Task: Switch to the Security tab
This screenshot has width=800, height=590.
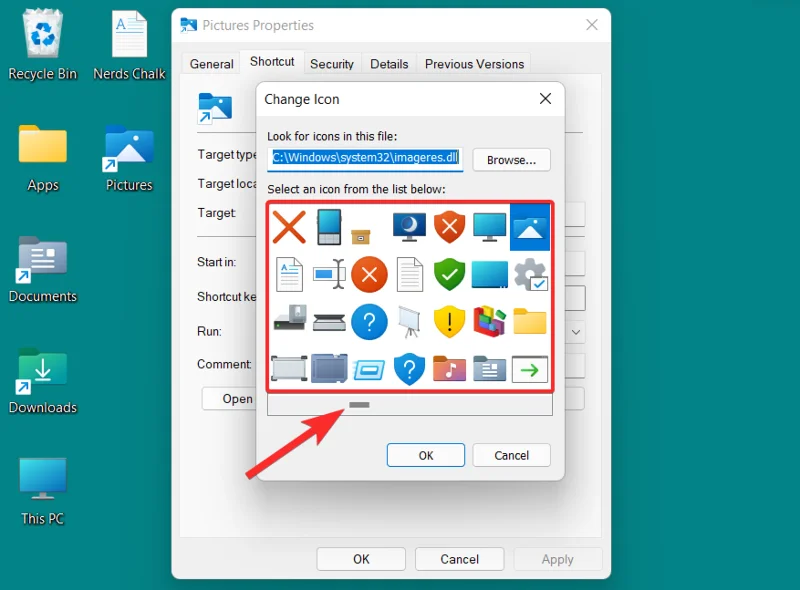Action: click(332, 63)
